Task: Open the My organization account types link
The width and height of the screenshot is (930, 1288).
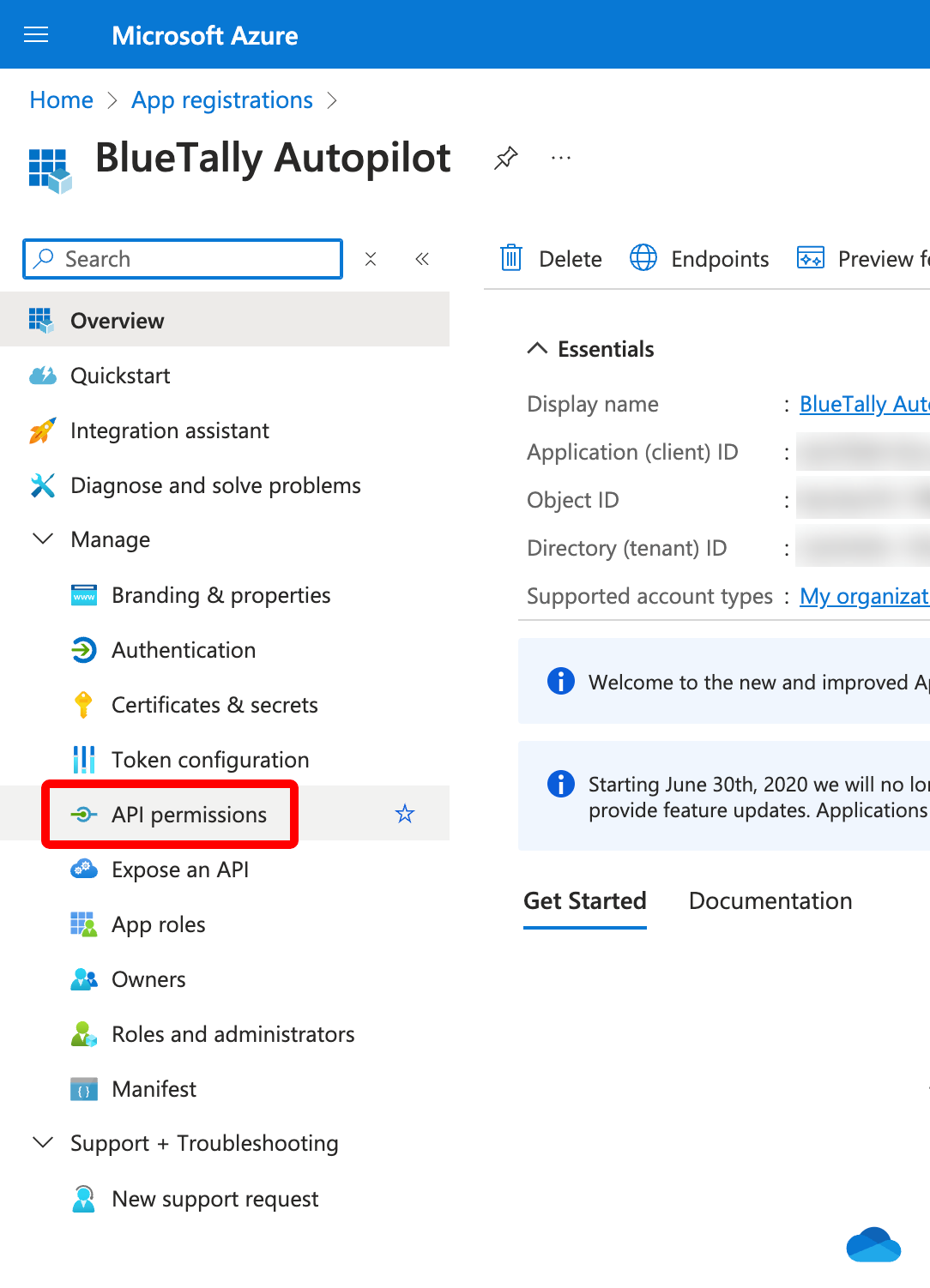Action: click(865, 596)
